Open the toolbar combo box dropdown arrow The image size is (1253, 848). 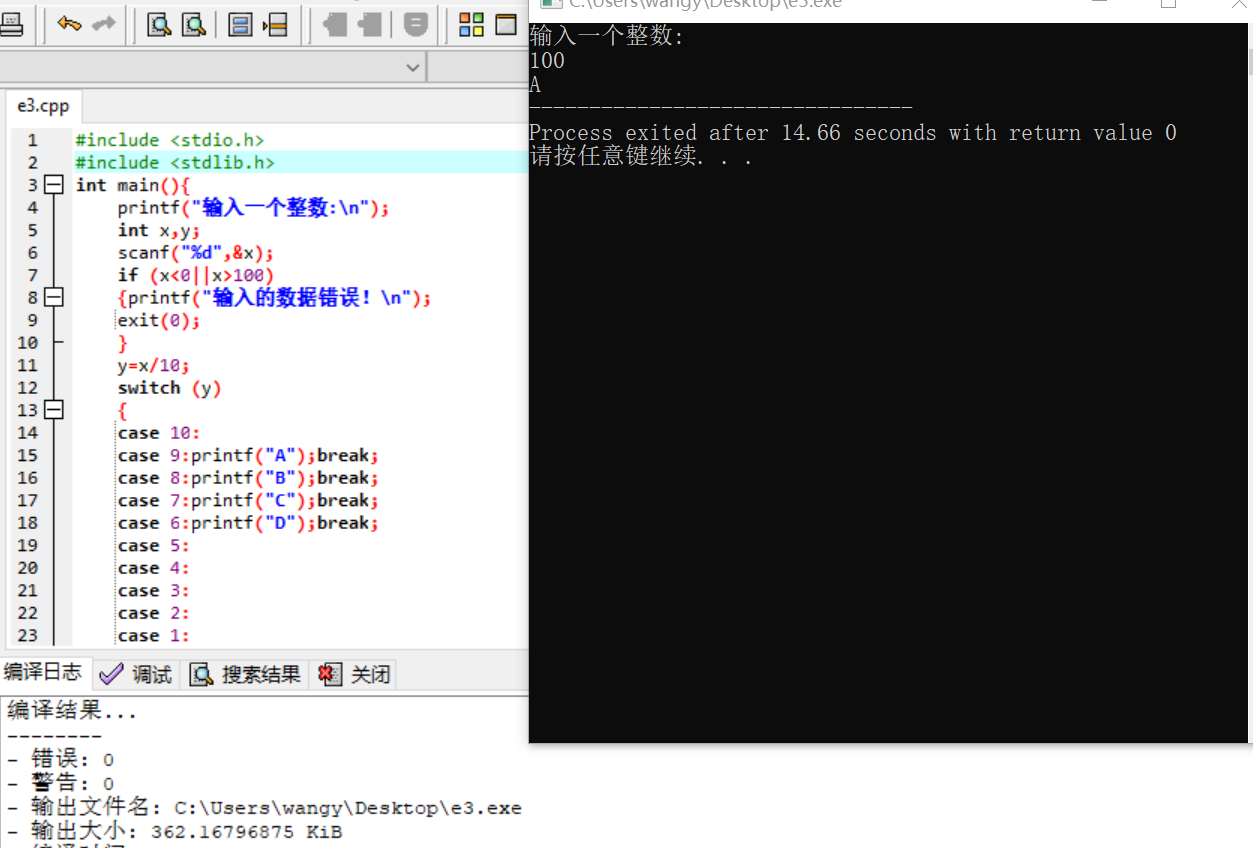coord(413,67)
